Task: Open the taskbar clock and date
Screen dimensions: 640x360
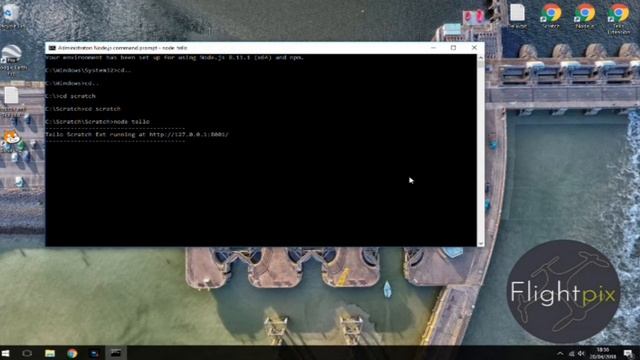Action: coord(603,353)
